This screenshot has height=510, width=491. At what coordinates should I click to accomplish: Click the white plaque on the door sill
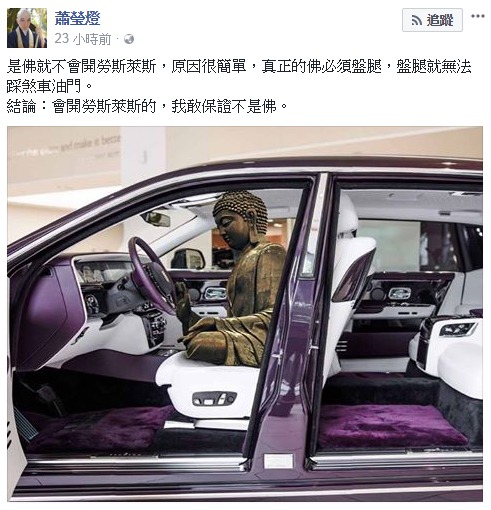pos(278,461)
